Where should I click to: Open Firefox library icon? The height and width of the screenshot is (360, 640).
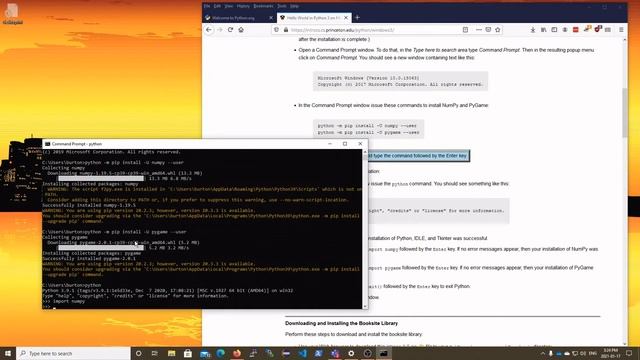543,30
